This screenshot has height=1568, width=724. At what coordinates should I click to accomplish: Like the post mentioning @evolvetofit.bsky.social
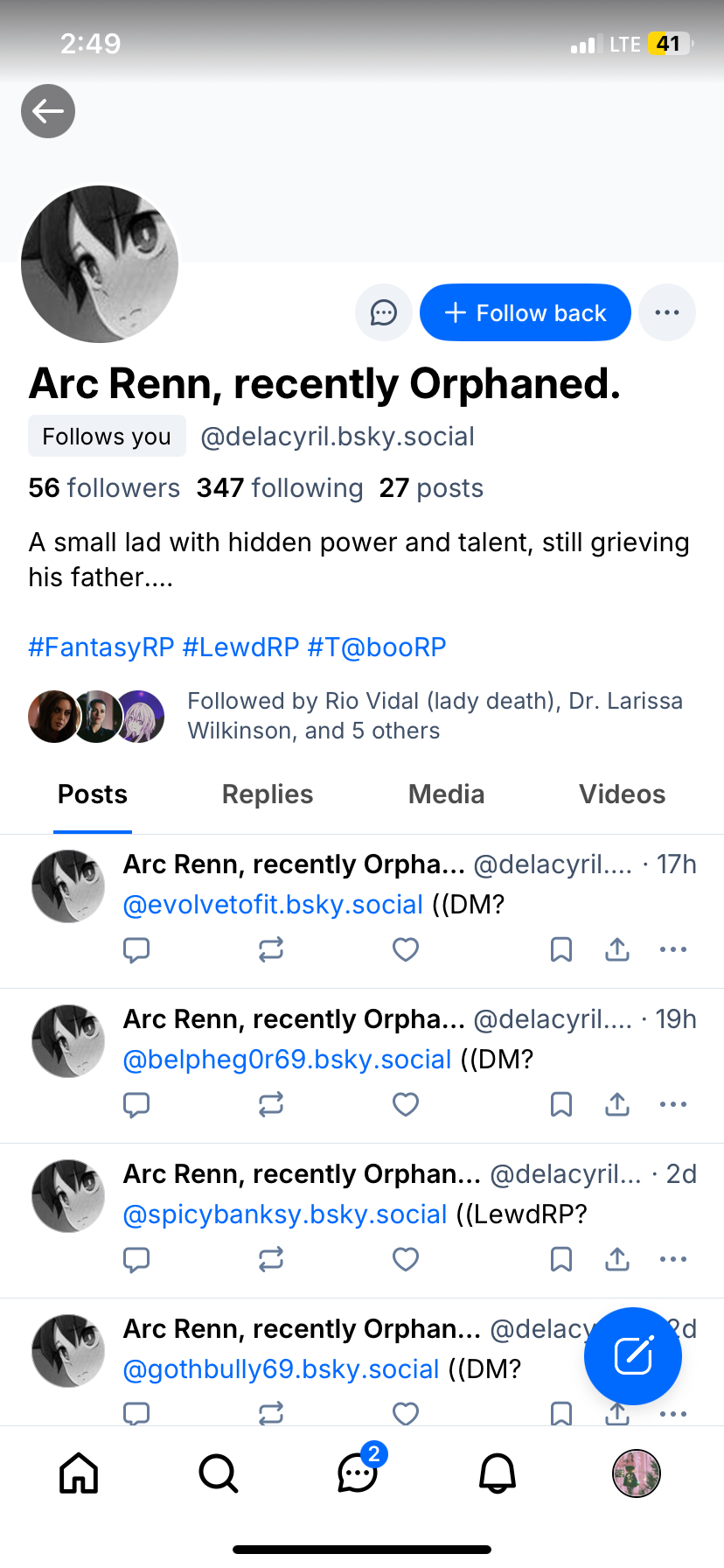click(x=406, y=949)
